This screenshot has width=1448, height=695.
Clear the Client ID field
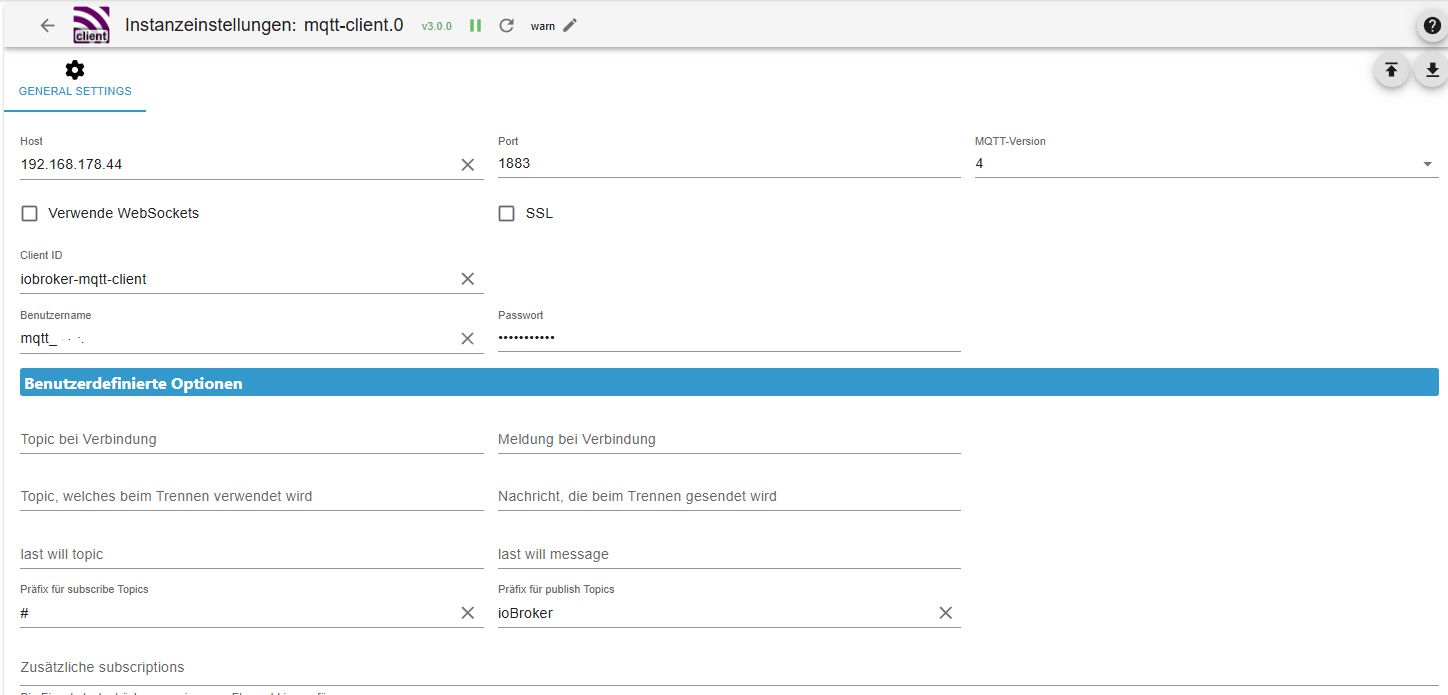click(467, 279)
